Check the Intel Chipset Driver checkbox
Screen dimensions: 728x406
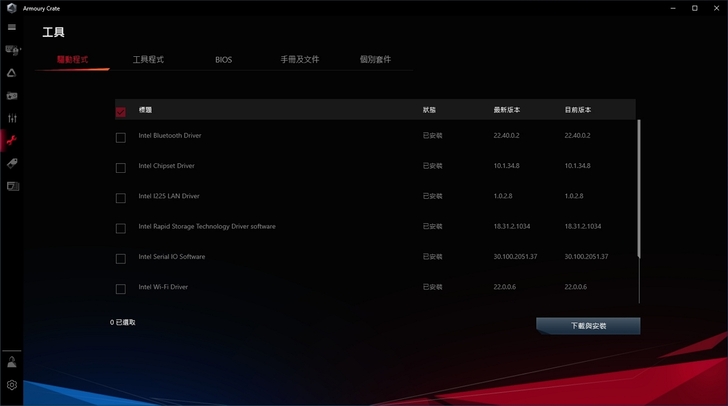tap(121, 168)
